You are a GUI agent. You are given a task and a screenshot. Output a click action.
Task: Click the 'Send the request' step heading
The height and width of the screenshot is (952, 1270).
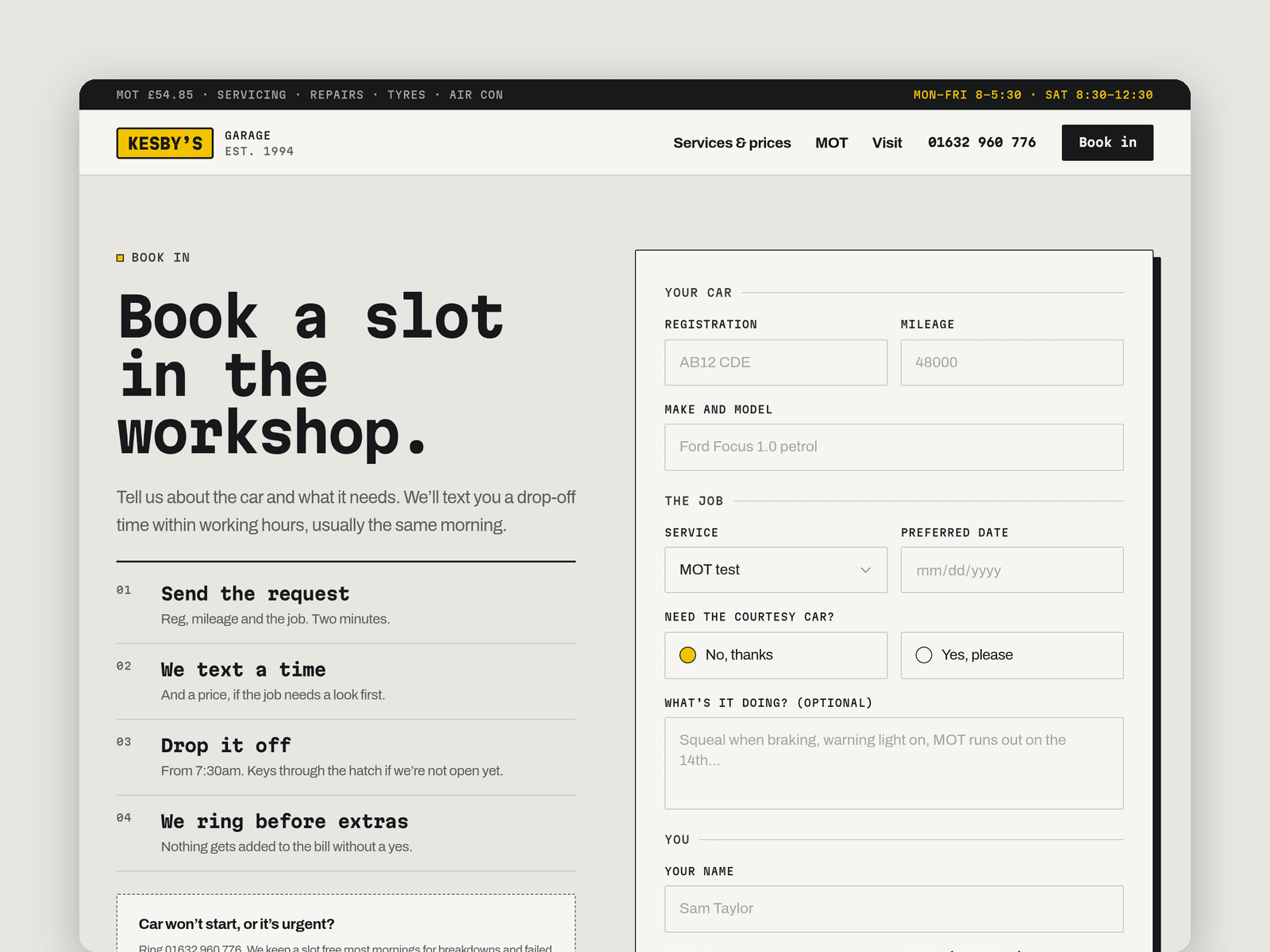point(255,594)
